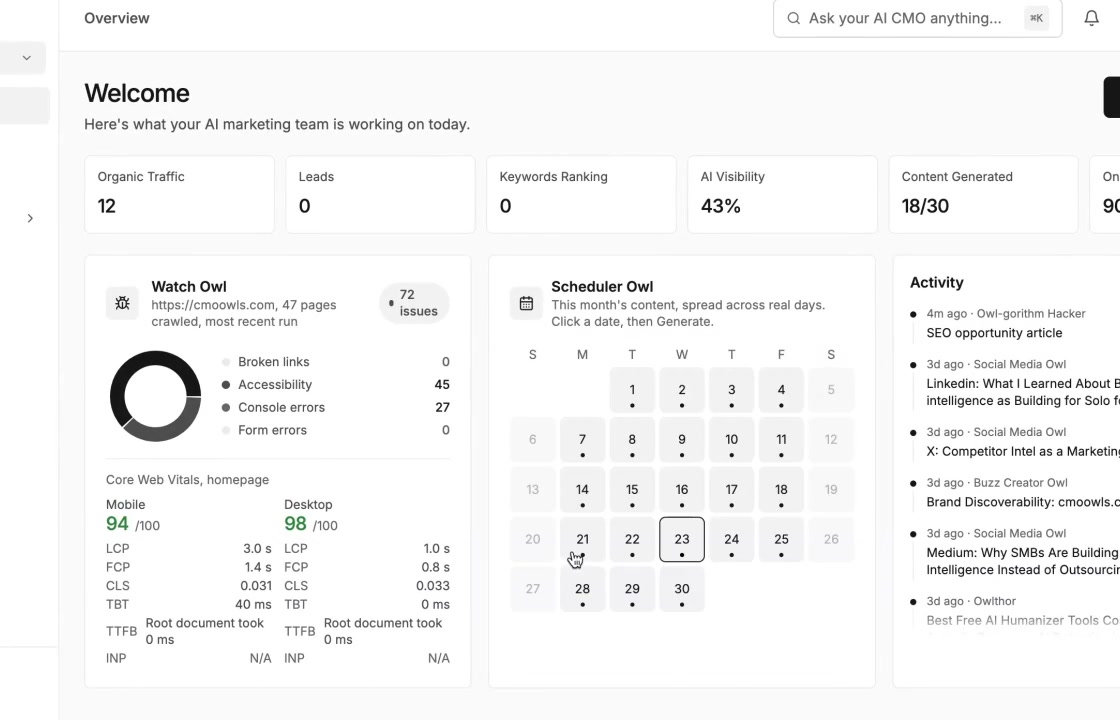The image size is (1120, 720).
Task: Open the AI Visibility card
Action: click(782, 194)
